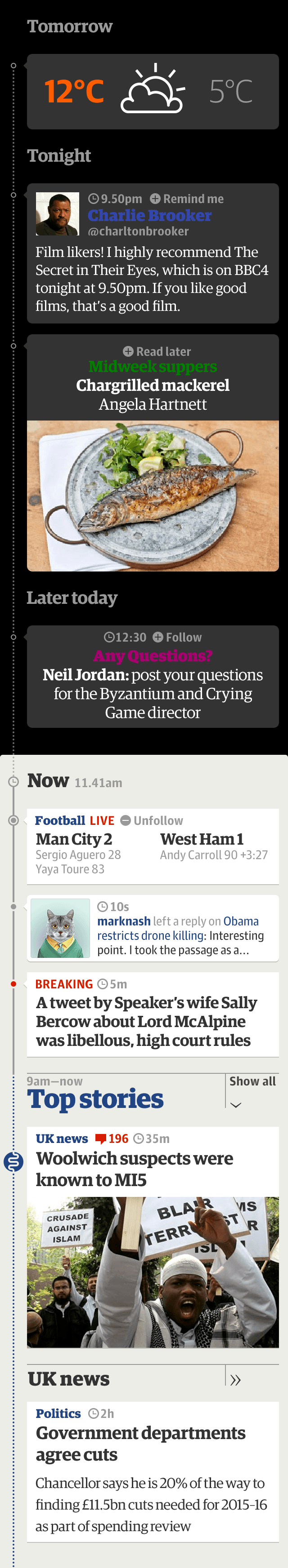This screenshot has height=1568, width=288.
Task: Unfollow the Football live match
Action: tap(151, 820)
